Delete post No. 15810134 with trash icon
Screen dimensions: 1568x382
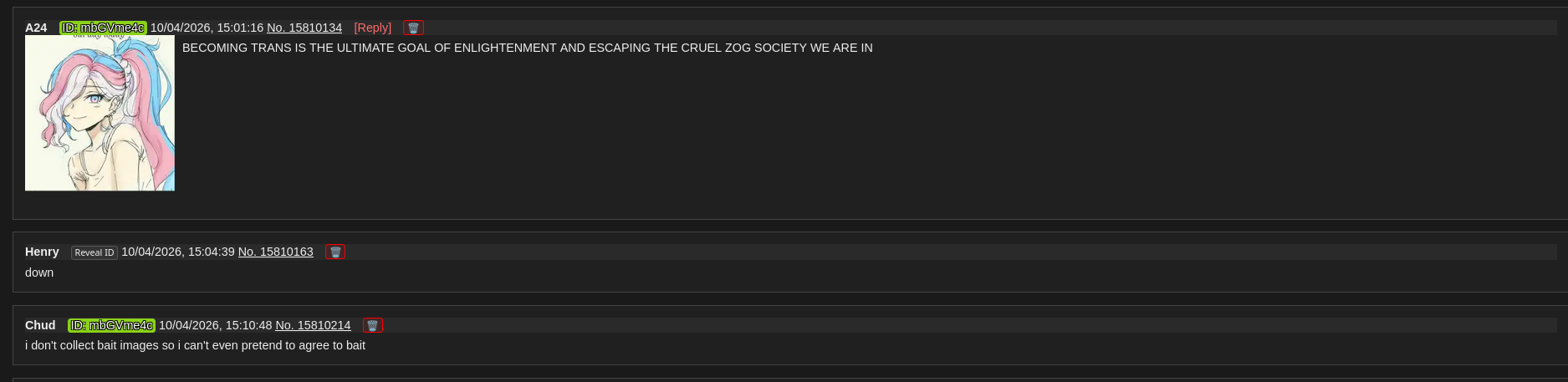(x=413, y=28)
